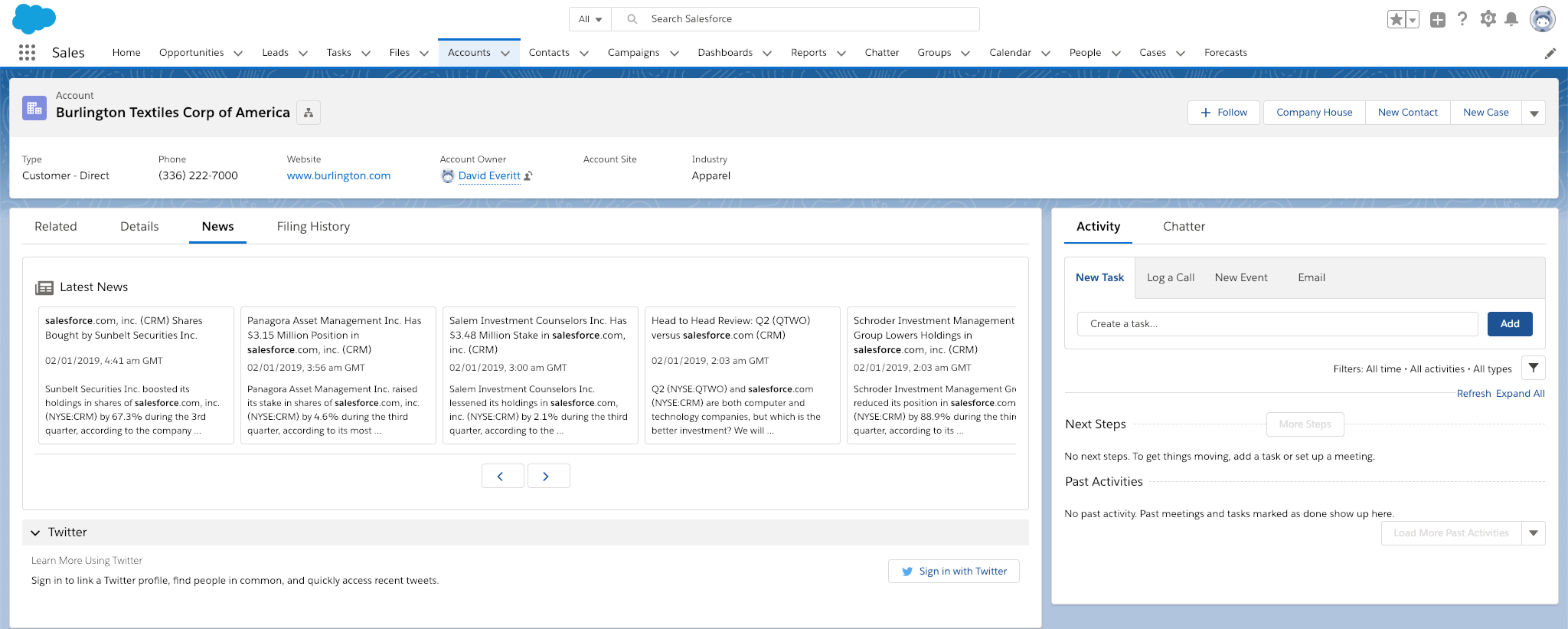The image size is (1568, 629).
Task: Click Sign in with Twitter button
Action: click(x=954, y=572)
